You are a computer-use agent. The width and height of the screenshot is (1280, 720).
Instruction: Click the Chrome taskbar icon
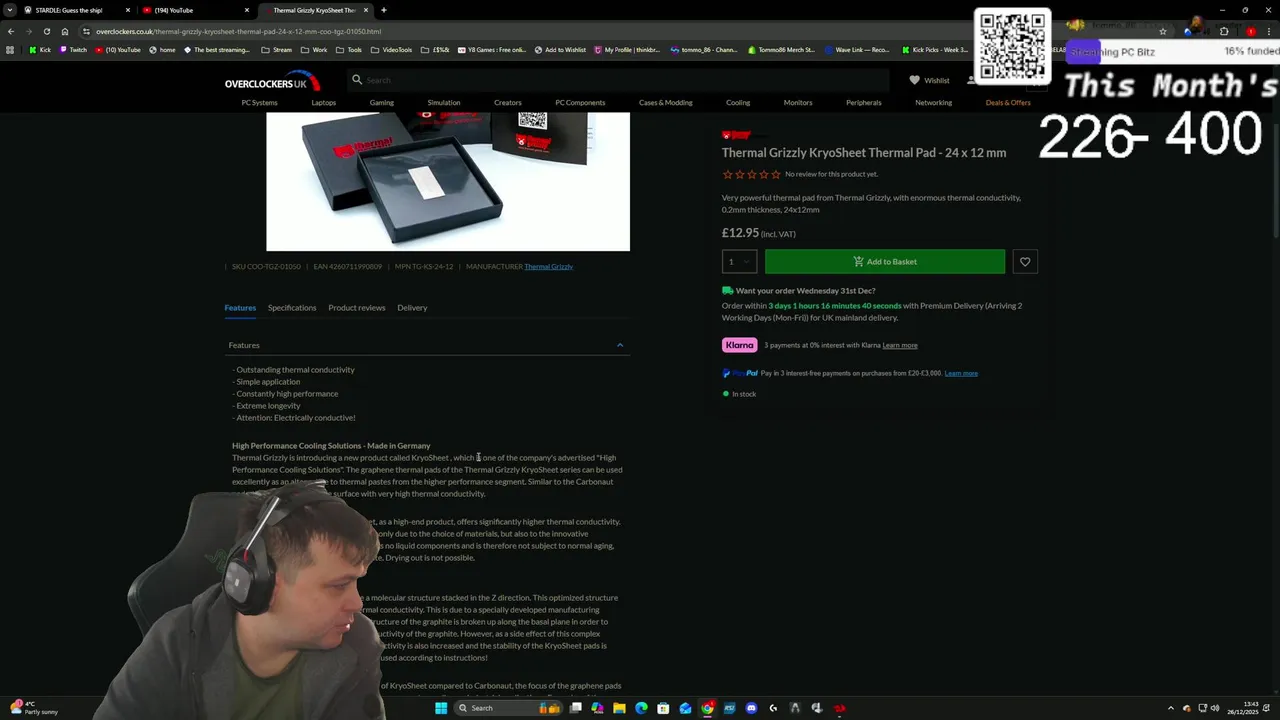pos(707,708)
